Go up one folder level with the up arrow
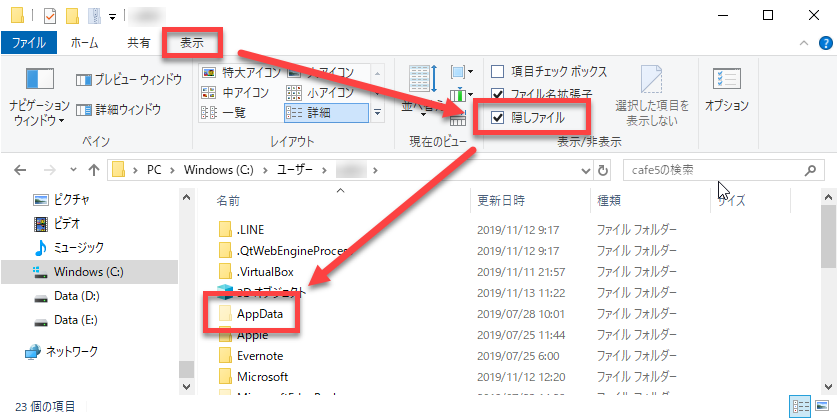 [93, 169]
